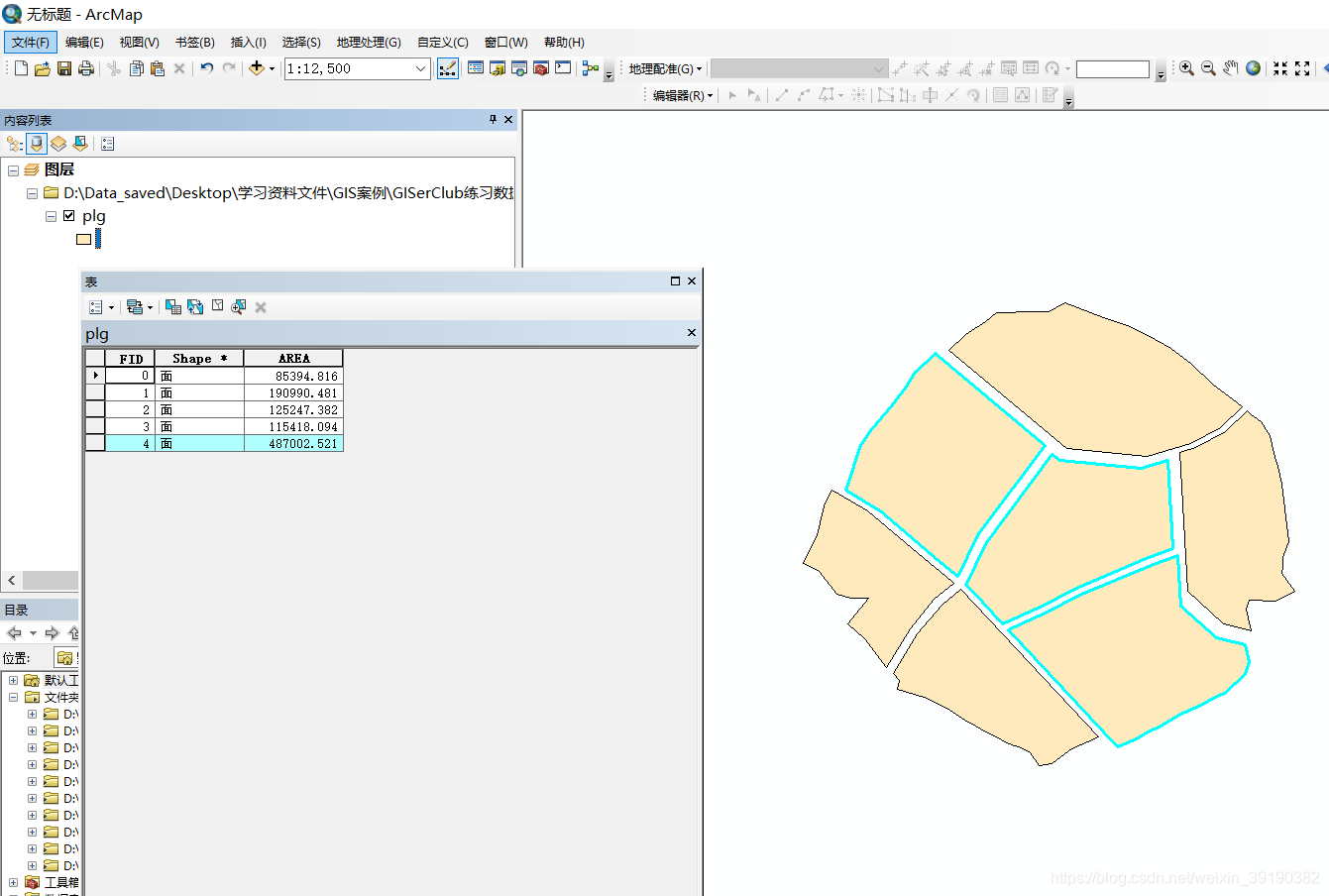Click the Print icon
The height and width of the screenshot is (896, 1329).
coord(86,68)
